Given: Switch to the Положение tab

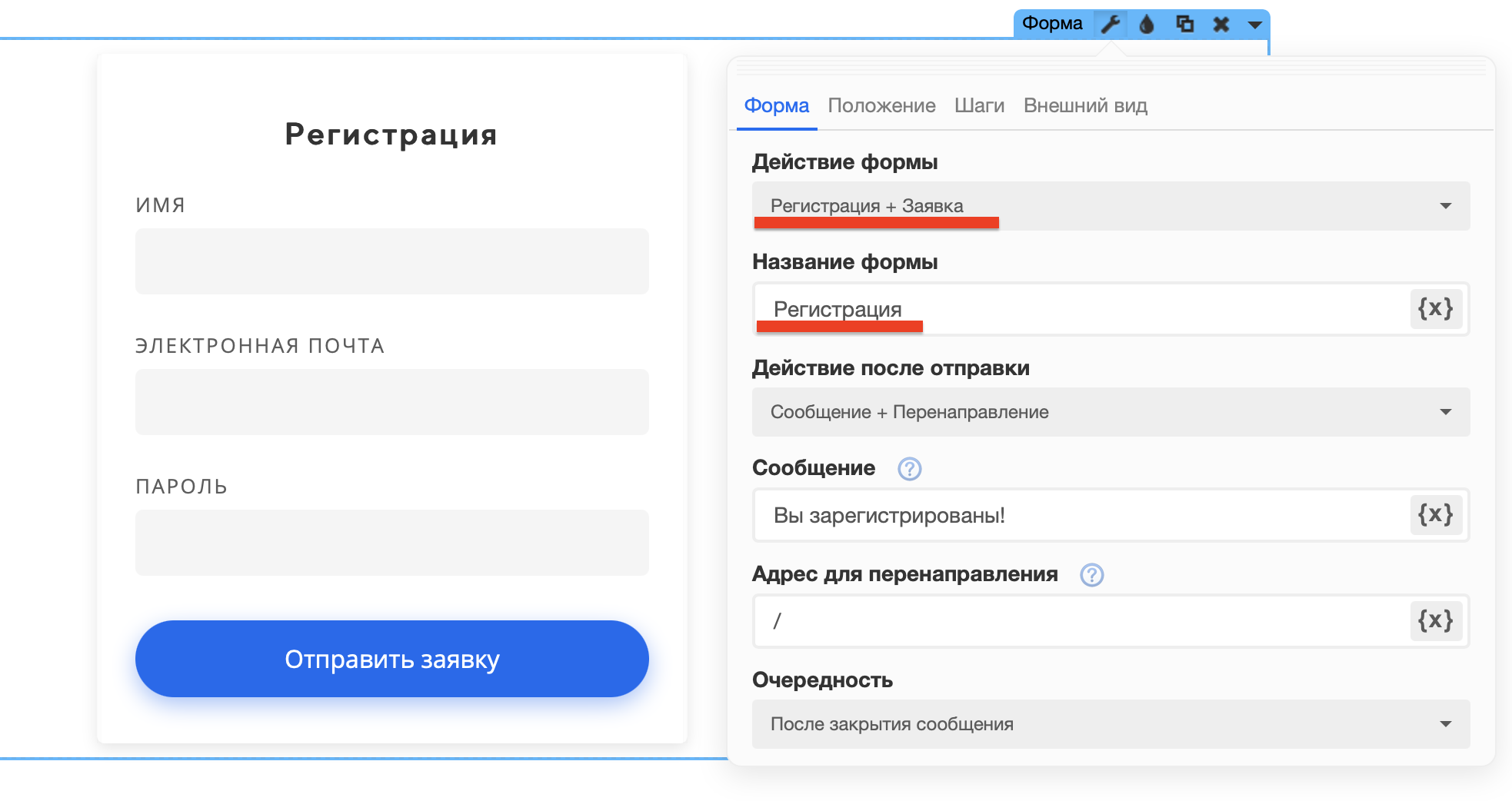Looking at the screenshot, I should (x=881, y=105).
